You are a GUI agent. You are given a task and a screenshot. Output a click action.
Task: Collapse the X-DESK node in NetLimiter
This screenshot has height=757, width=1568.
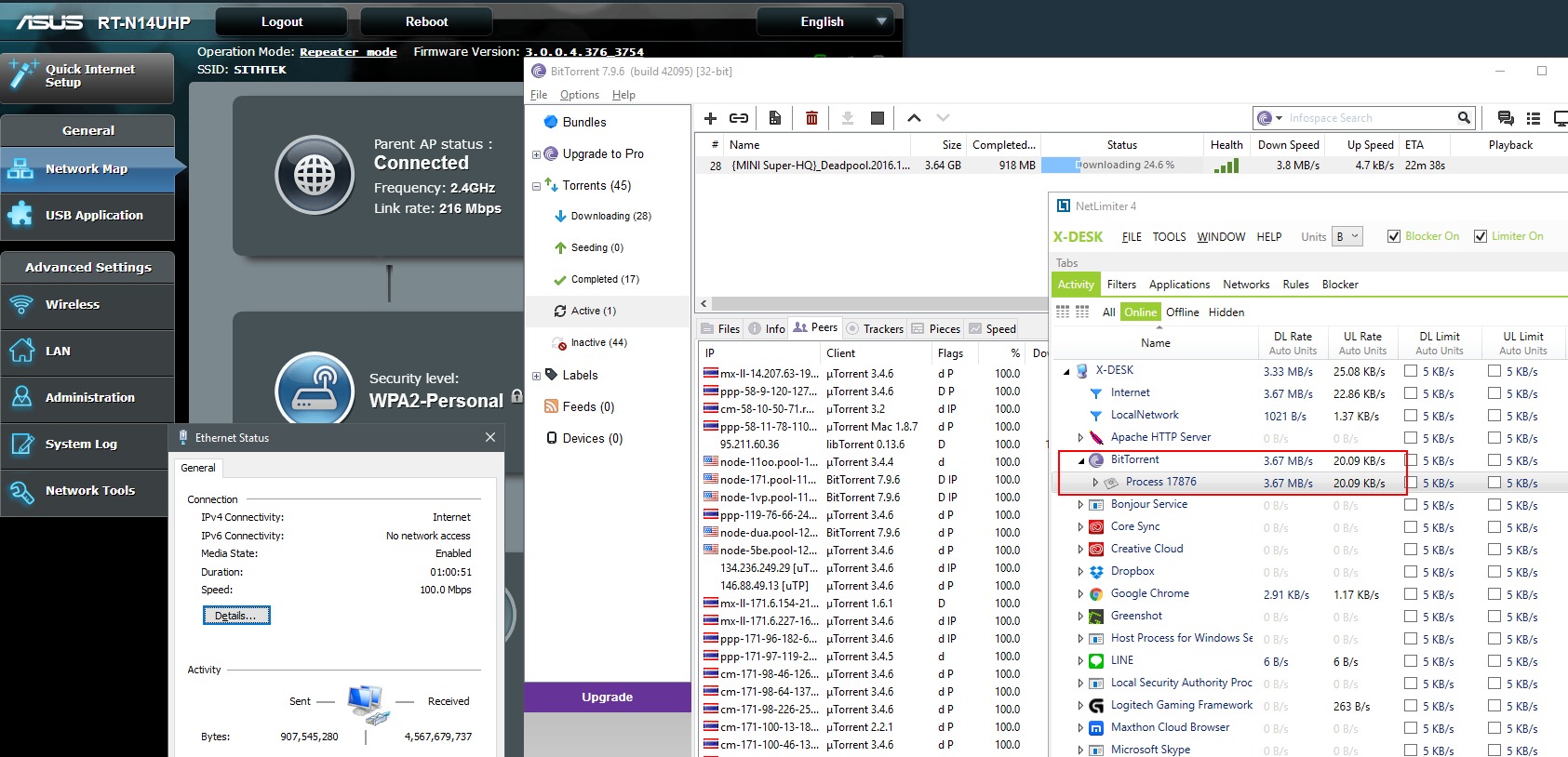click(1066, 371)
